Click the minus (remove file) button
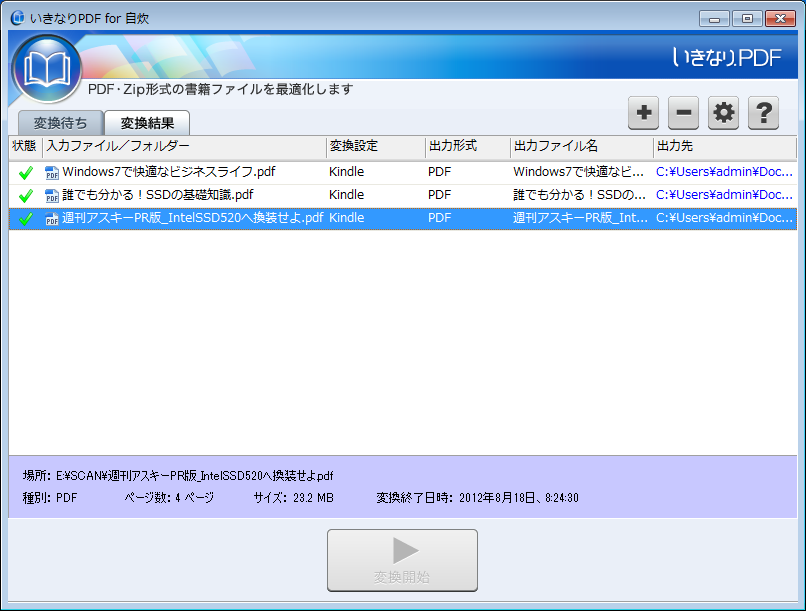This screenshot has width=806, height=611. coord(683,113)
